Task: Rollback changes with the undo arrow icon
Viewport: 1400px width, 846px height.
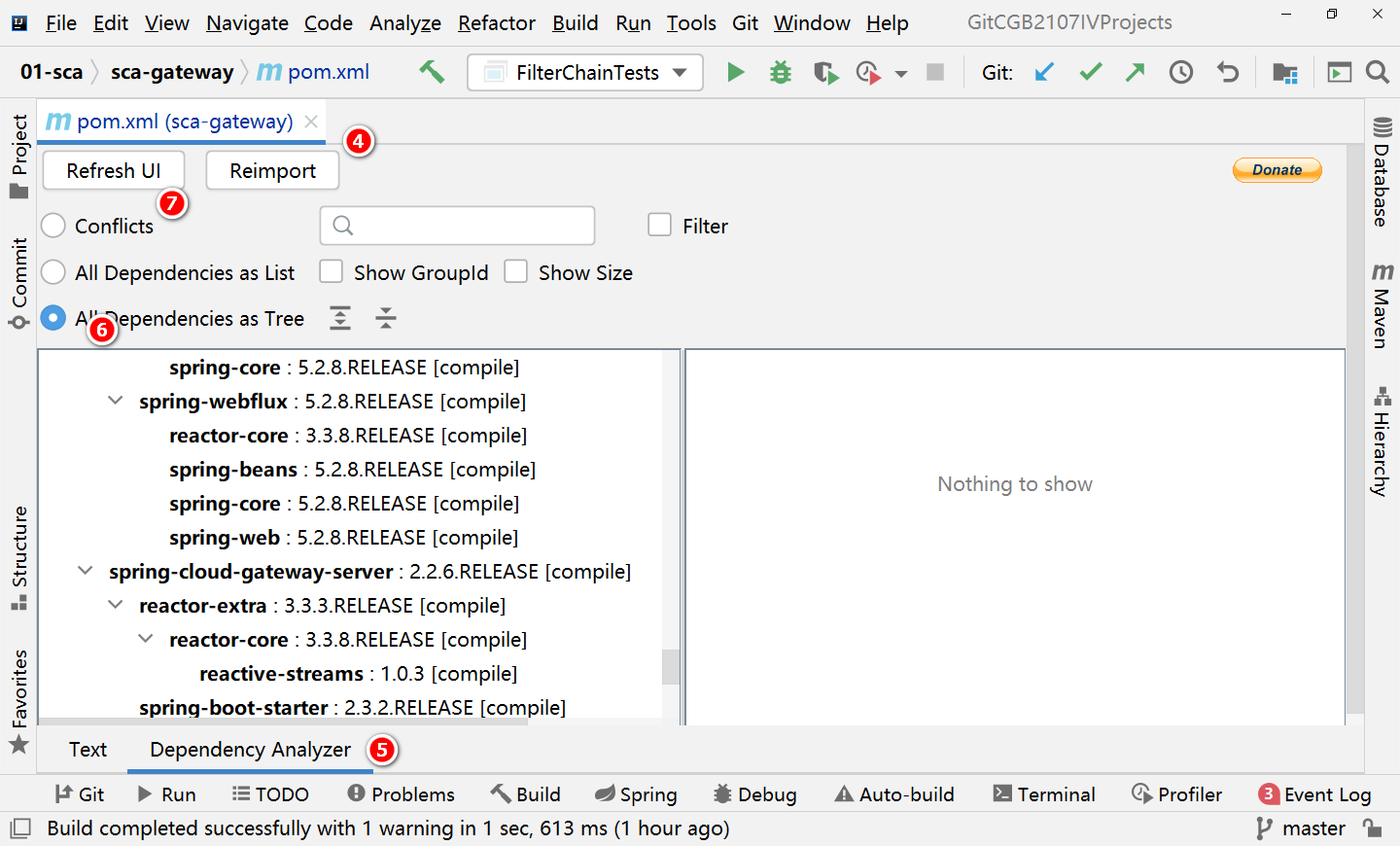Action: pos(1228,72)
